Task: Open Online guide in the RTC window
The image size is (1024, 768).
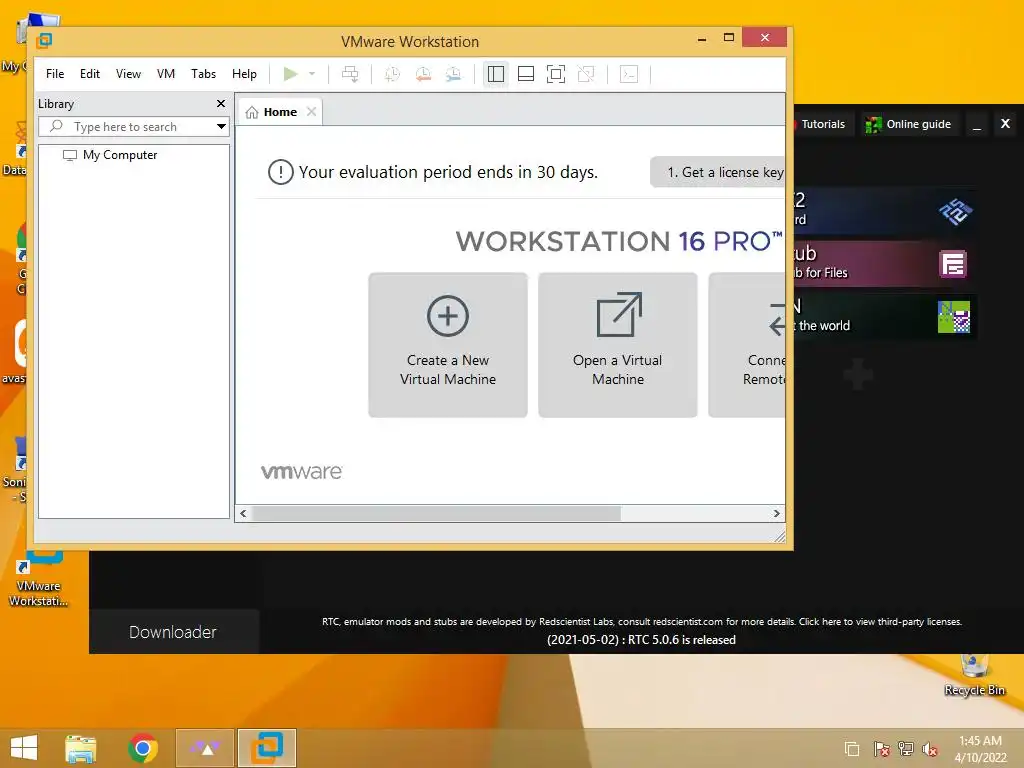Action: (908, 124)
